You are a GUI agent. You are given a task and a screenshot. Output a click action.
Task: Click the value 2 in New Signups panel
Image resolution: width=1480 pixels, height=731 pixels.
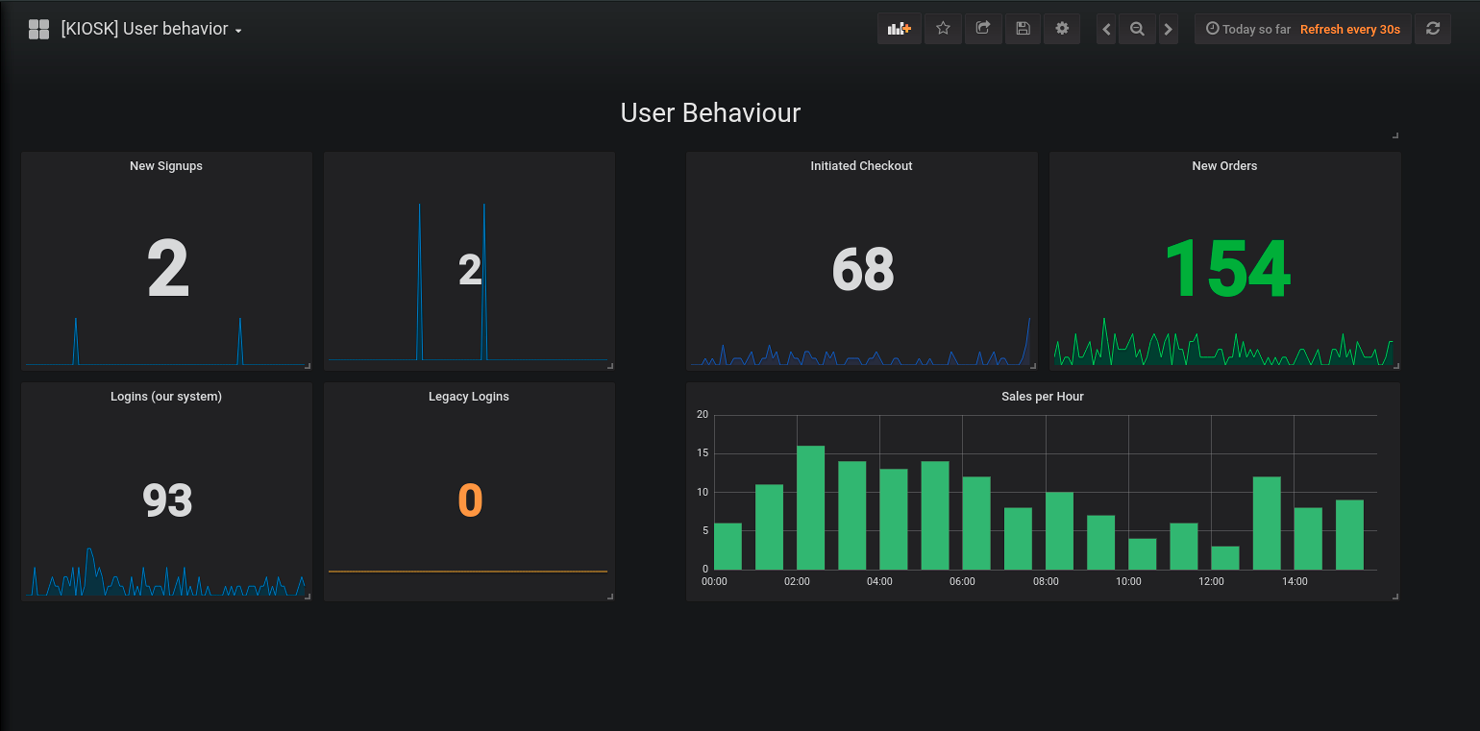pos(168,268)
